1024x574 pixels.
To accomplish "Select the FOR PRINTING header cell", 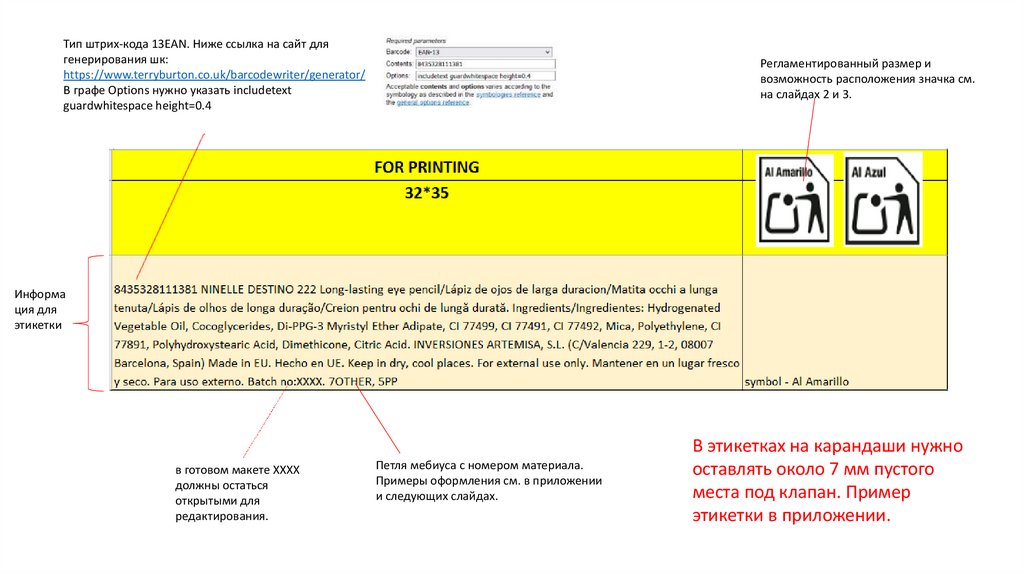I will (426, 167).
